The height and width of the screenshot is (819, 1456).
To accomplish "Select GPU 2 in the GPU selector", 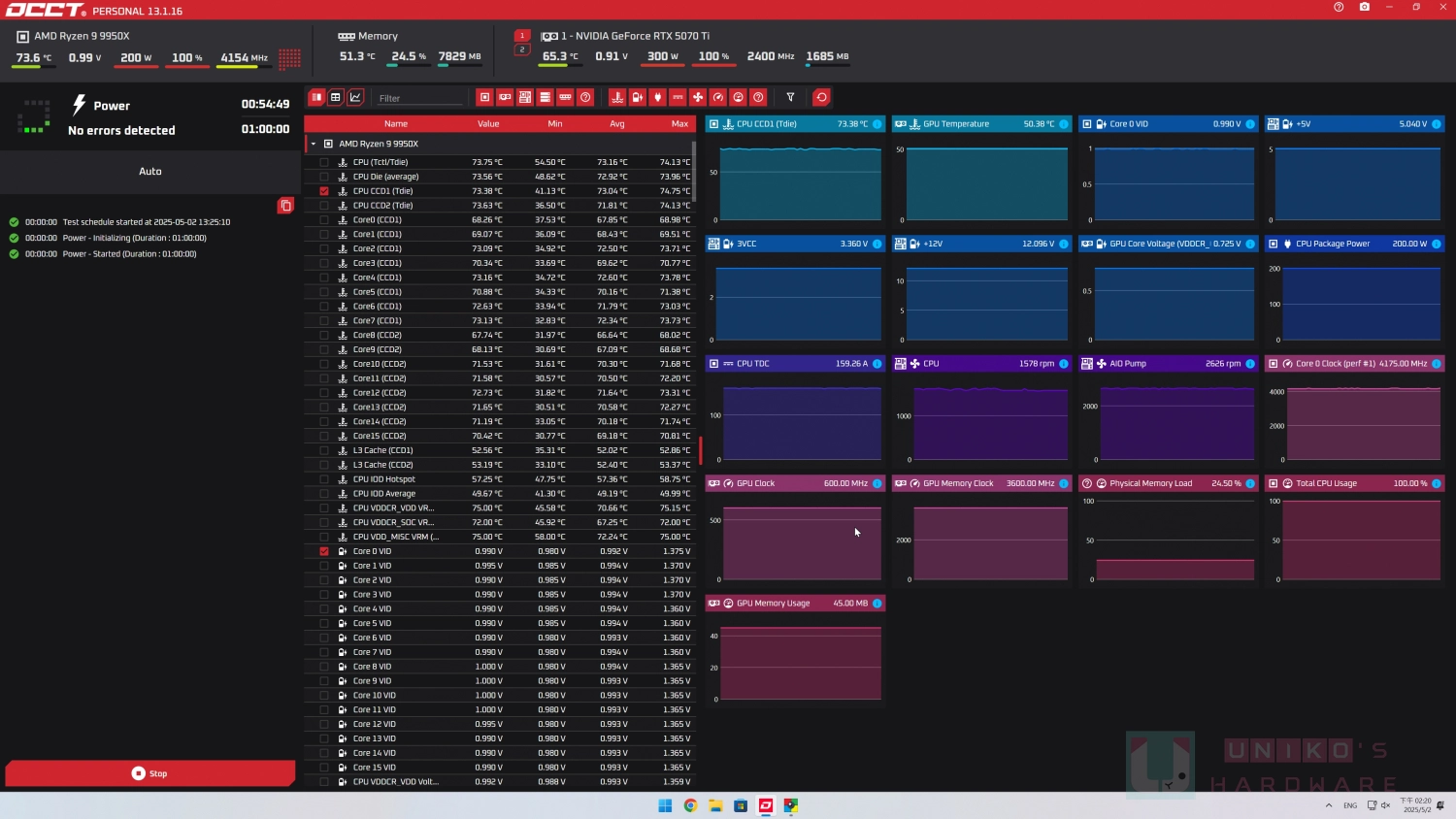I will point(522,49).
